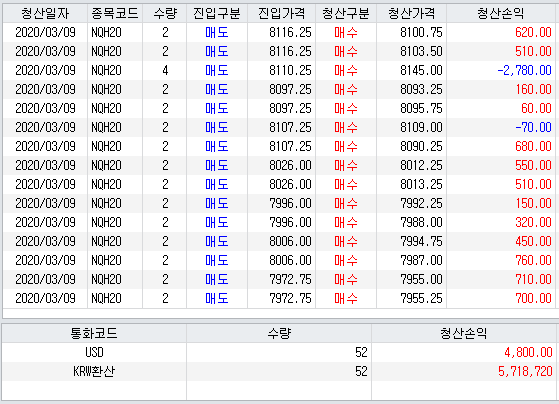Click the 청산구분 column header
This screenshot has height=404, width=559.
coord(346,14)
